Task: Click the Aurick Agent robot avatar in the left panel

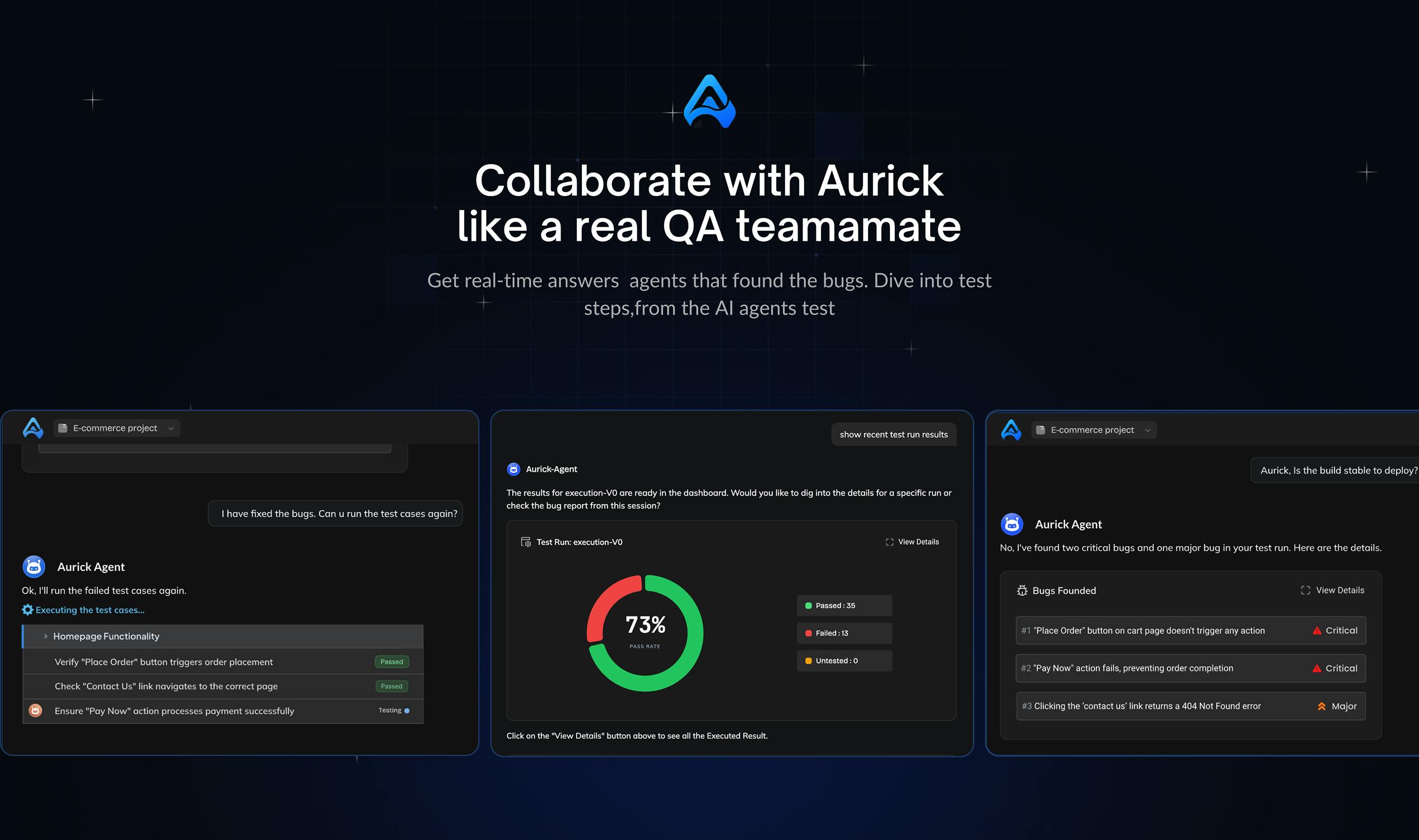Action: point(34,567)
